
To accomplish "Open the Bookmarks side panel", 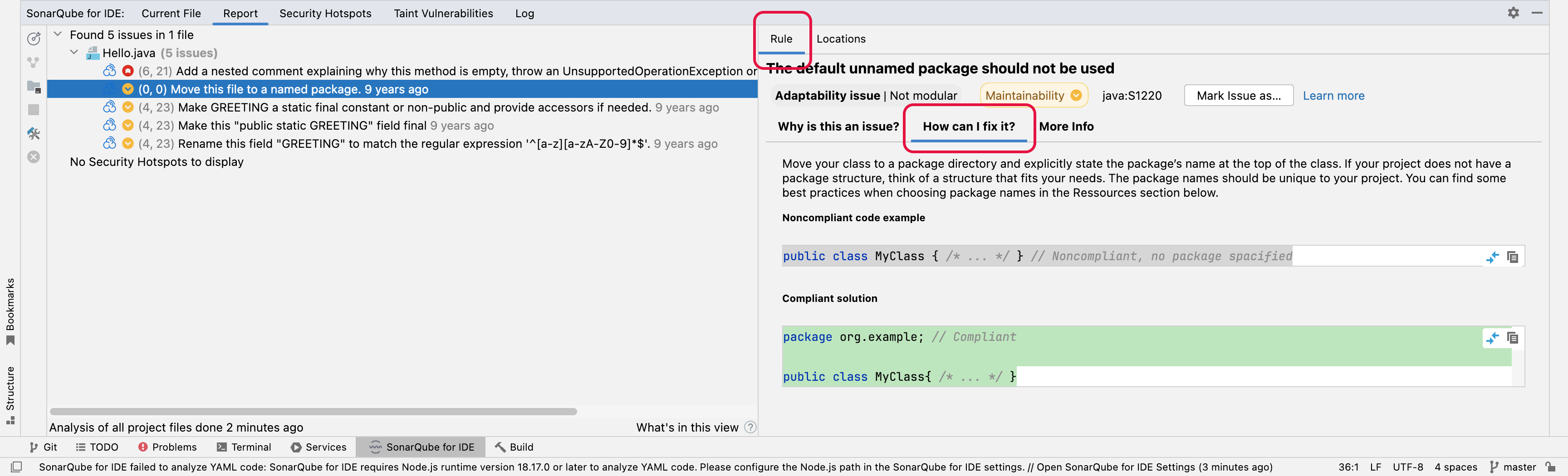I will pyautogui.click(x=10, y=311).
